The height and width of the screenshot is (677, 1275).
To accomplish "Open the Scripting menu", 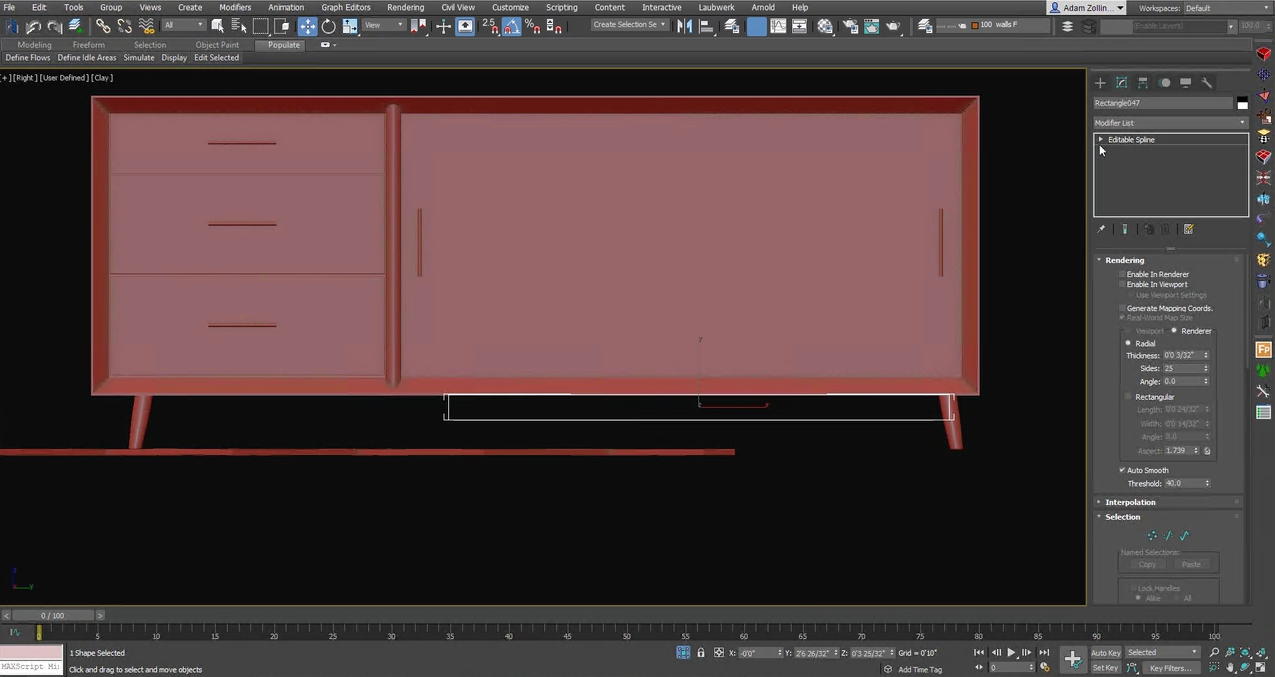I will tap(561, 7).
